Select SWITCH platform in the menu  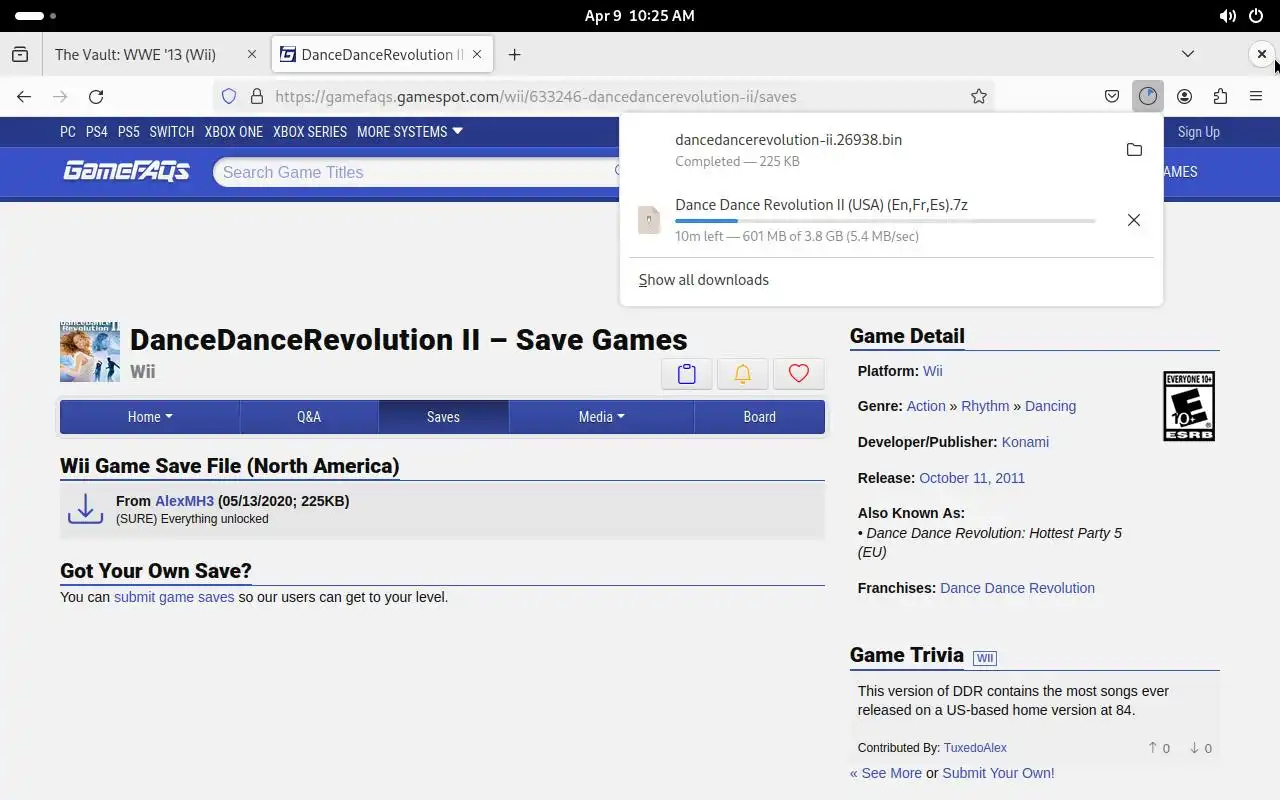coord(172,132)
